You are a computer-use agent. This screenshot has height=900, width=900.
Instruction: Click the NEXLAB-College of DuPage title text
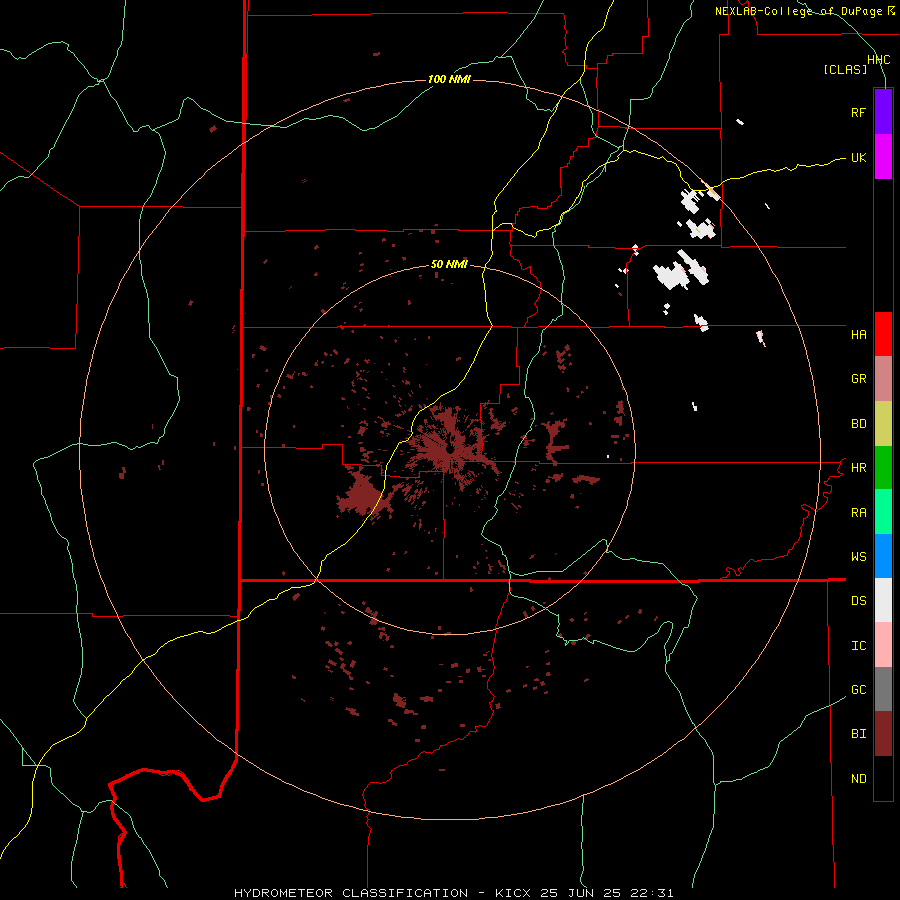tap(798, 11)
